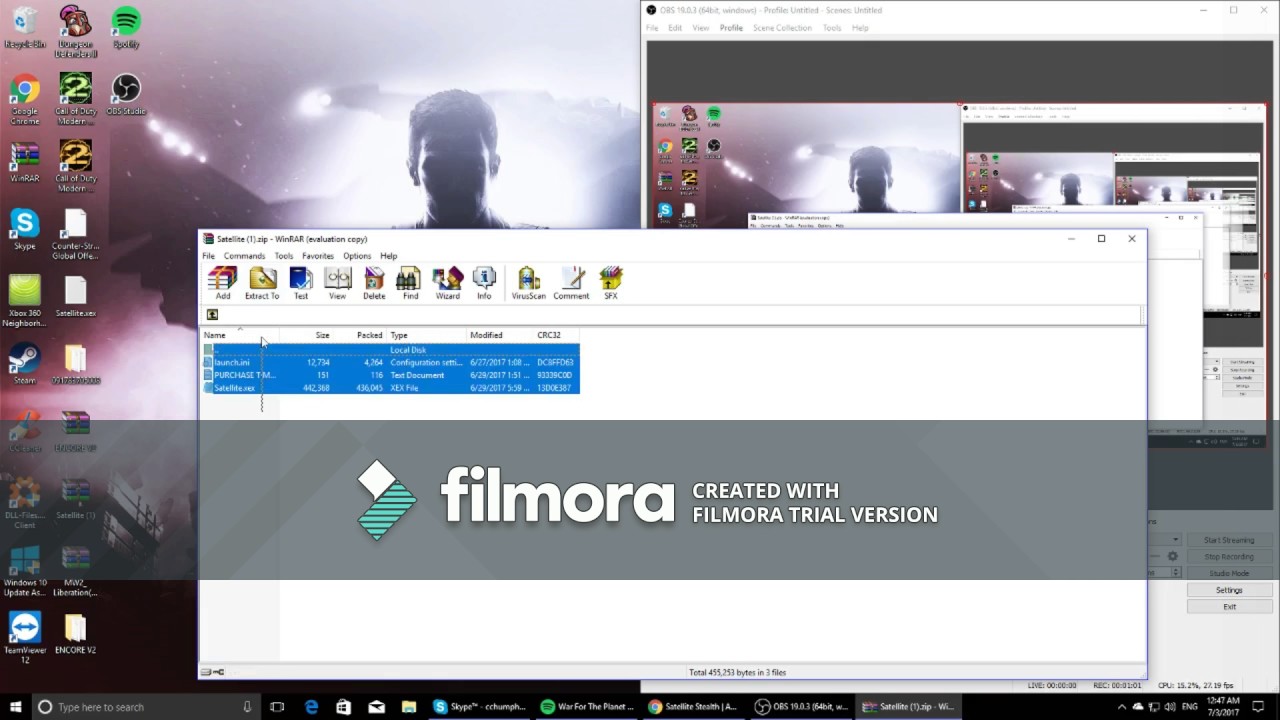Viewport: 1280px width, 720px height.
Task: Show archive Info in WinRAR
Action: point(484,283)
